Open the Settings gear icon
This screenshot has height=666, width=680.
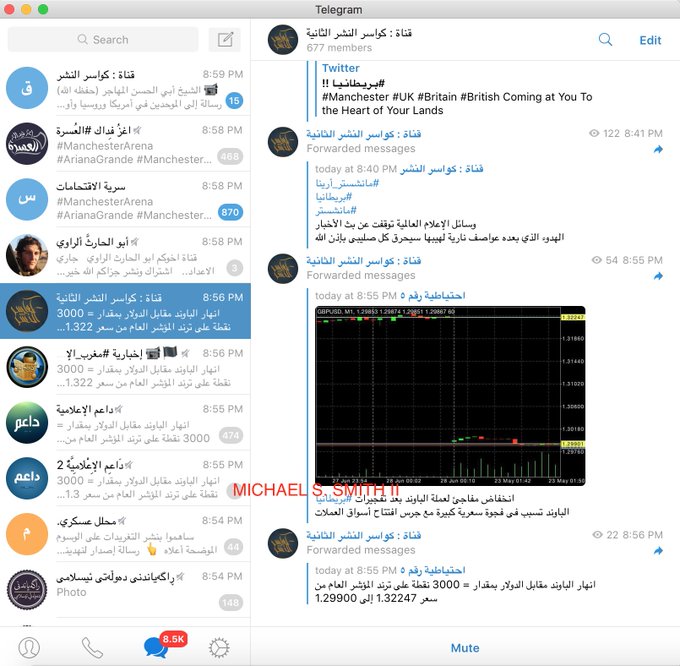click(x=219, y=648)
